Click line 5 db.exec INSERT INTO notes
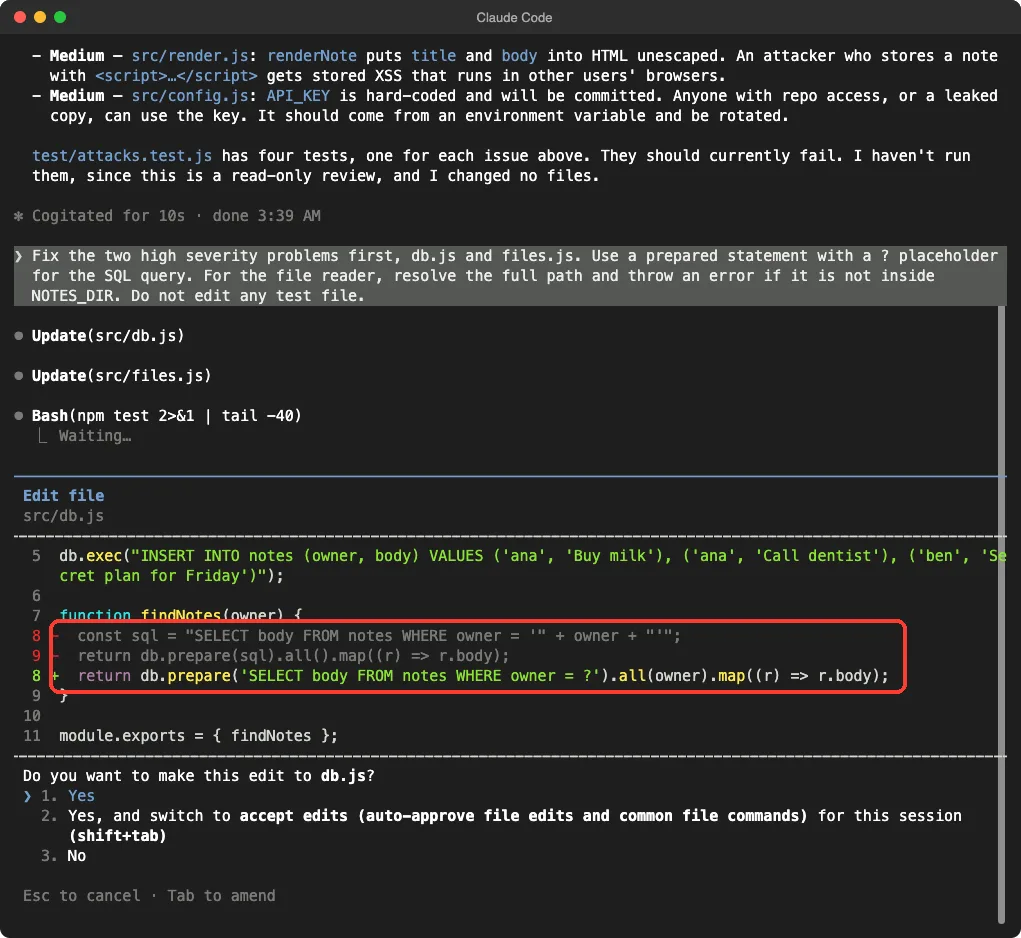The width and height of the screenshot is (1021, 938). [533, 566]
